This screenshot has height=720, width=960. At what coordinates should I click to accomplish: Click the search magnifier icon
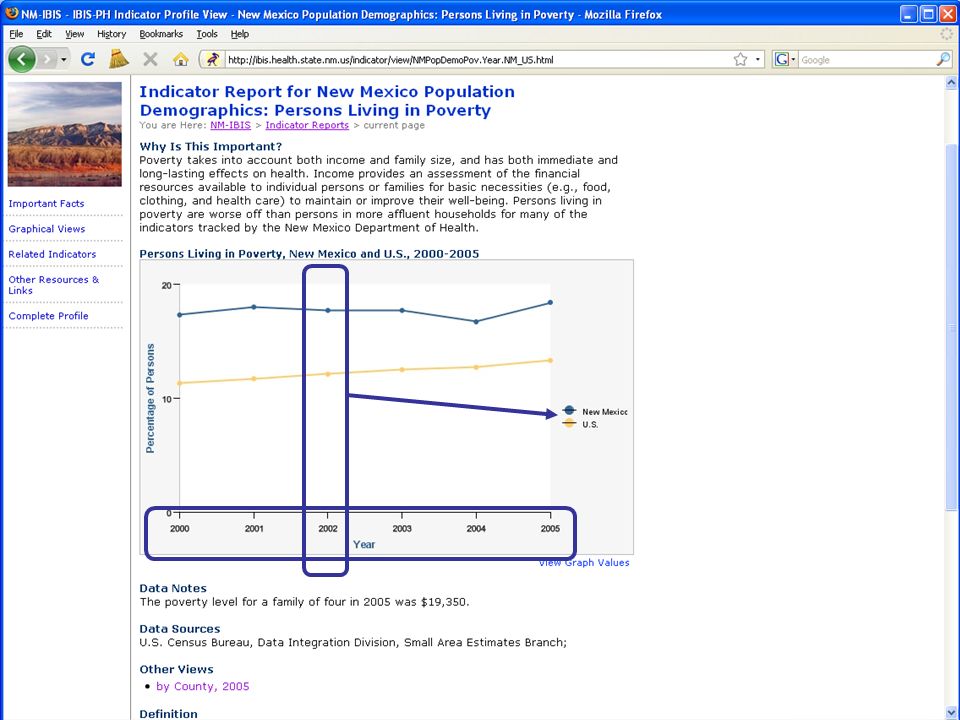click(x=943, y=59)
